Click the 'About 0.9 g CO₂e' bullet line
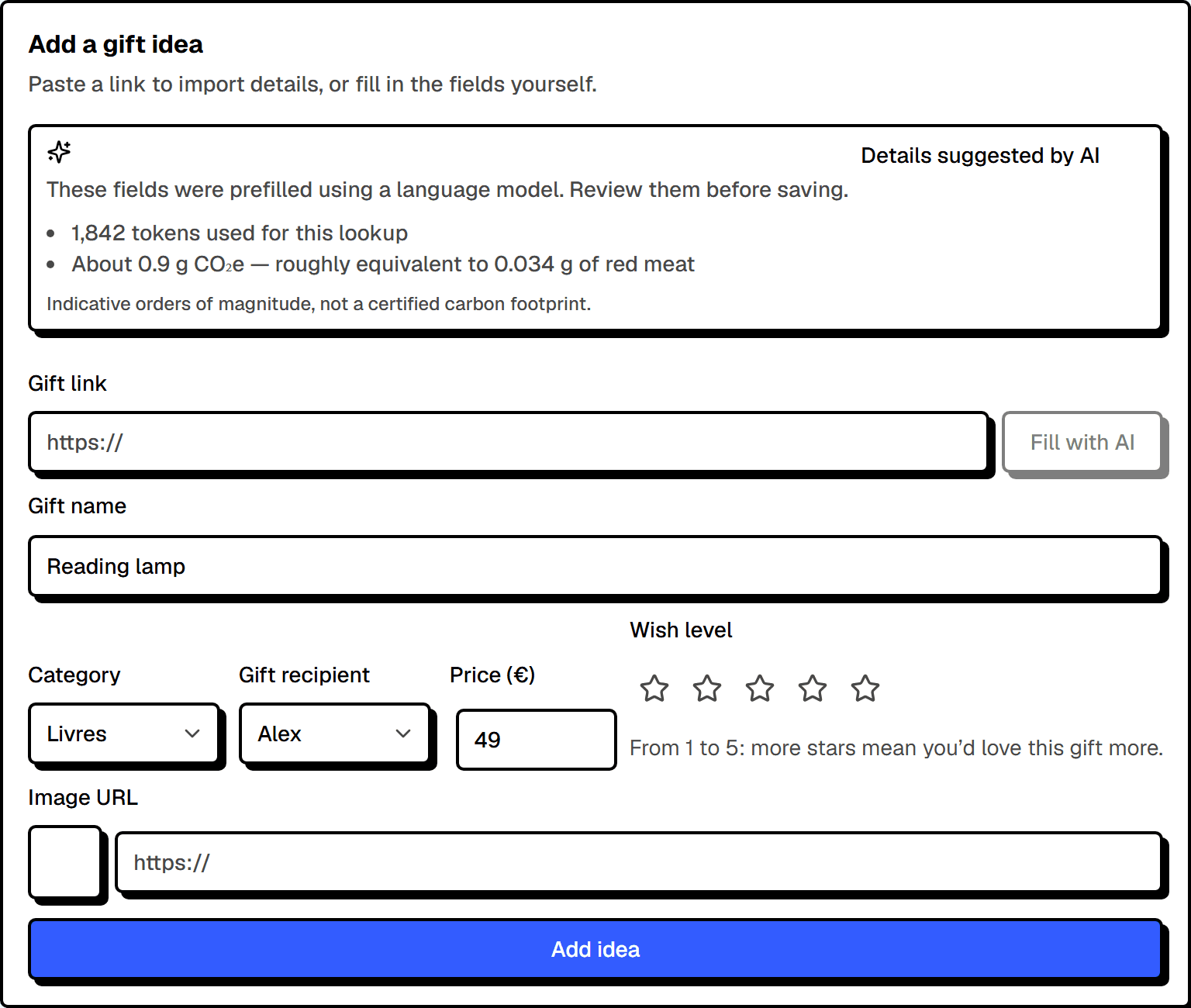 pos(383,264)
